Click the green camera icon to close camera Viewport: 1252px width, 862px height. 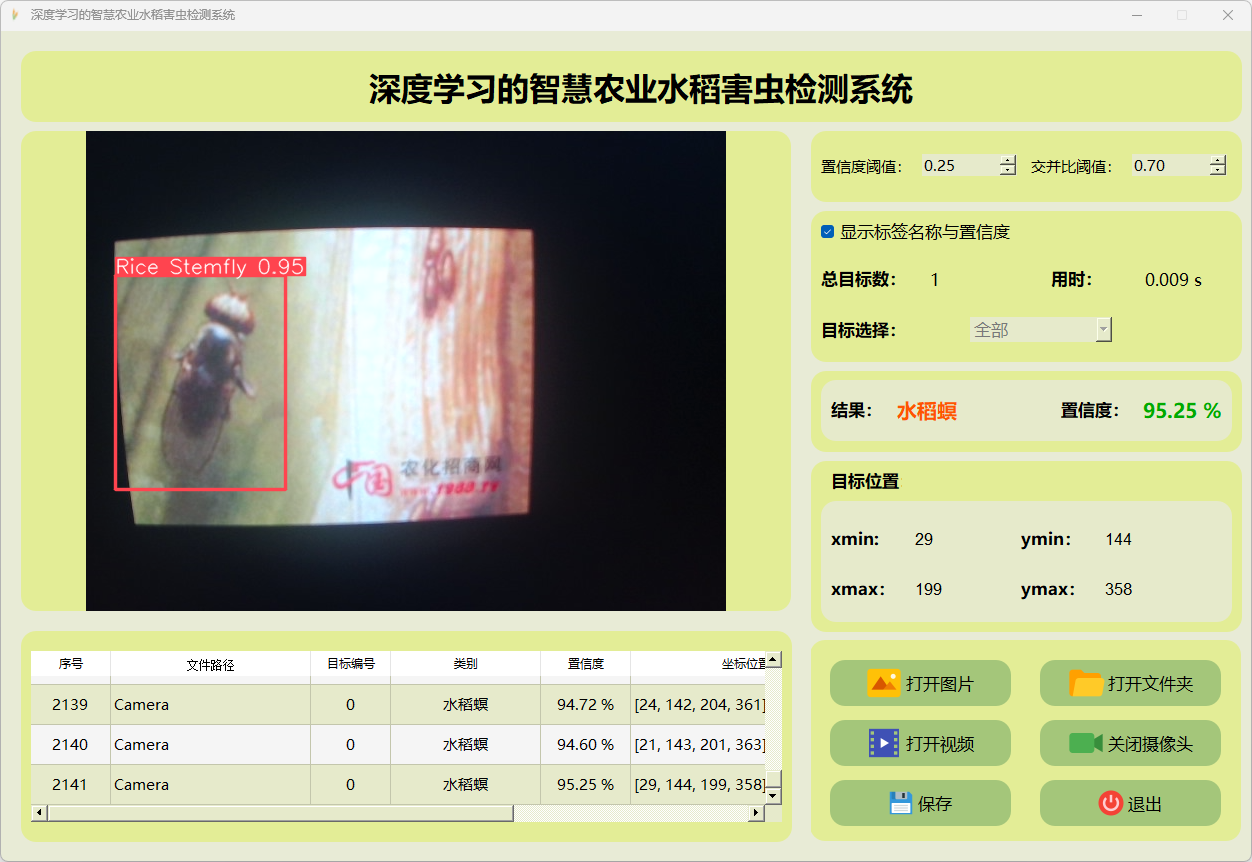(1085, 743)
